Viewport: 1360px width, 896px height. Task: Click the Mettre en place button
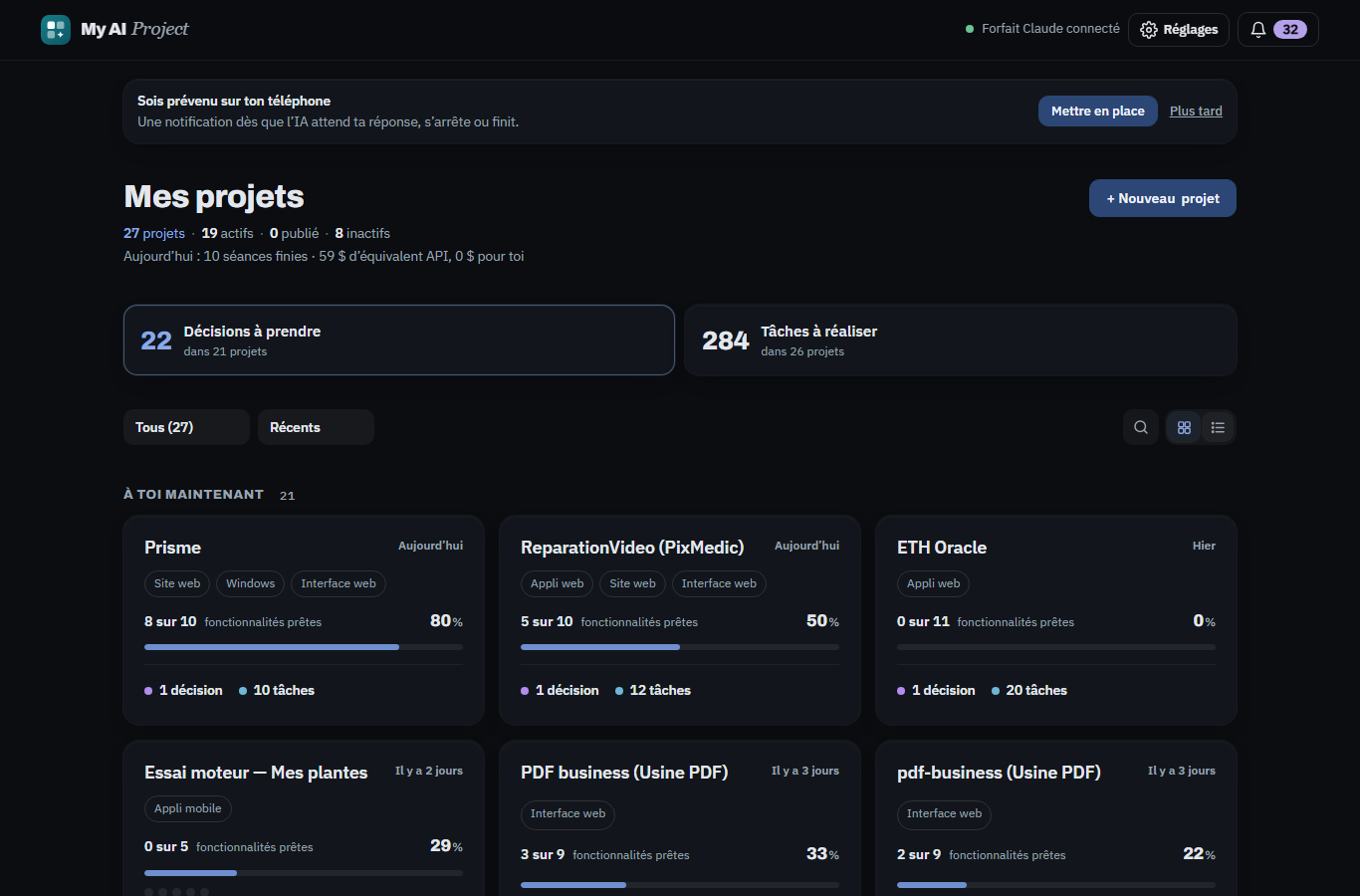(1098, 111)
